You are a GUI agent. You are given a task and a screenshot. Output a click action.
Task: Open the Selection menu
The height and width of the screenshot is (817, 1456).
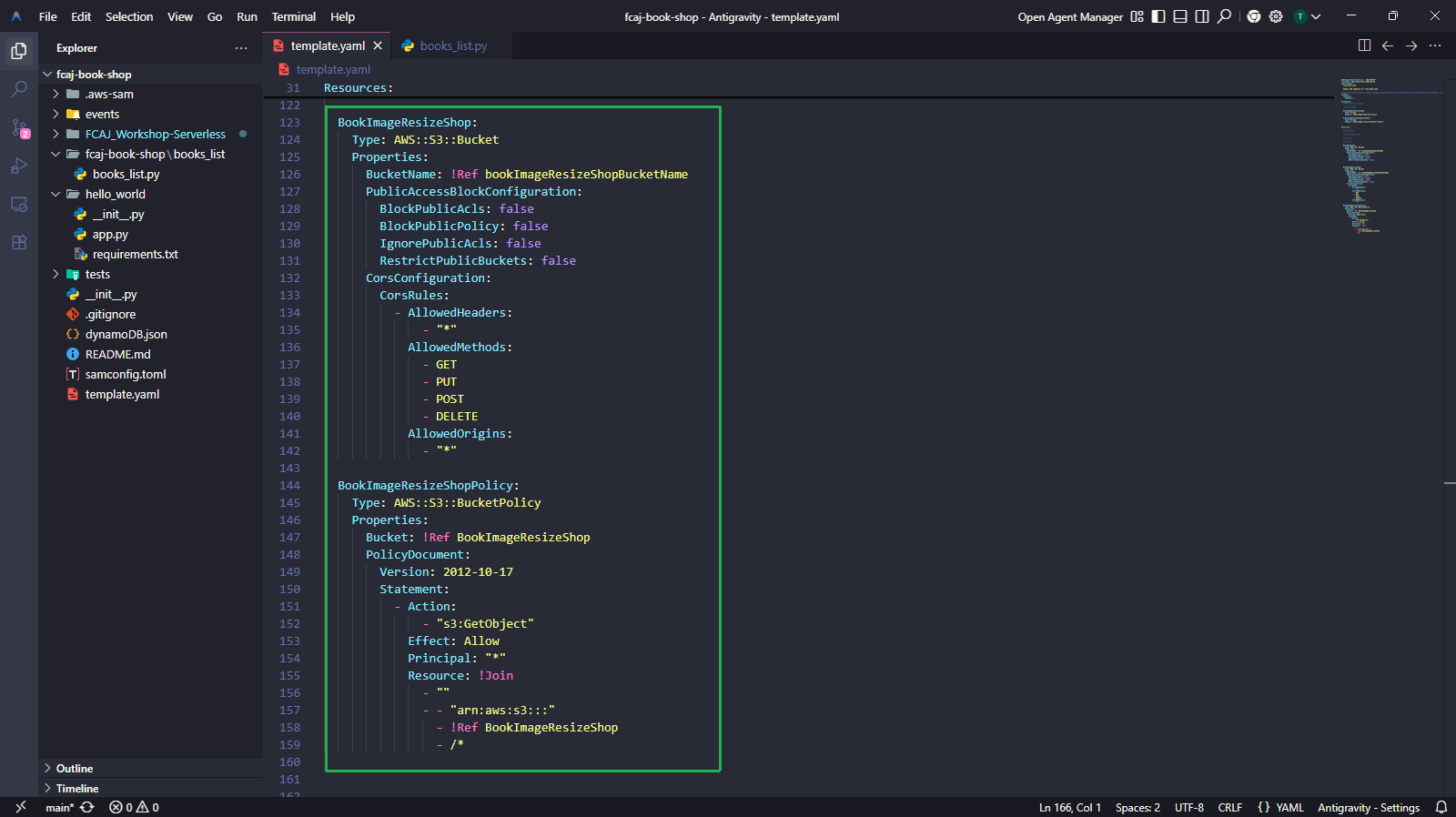pyautogui.click(x=129, y=16)
